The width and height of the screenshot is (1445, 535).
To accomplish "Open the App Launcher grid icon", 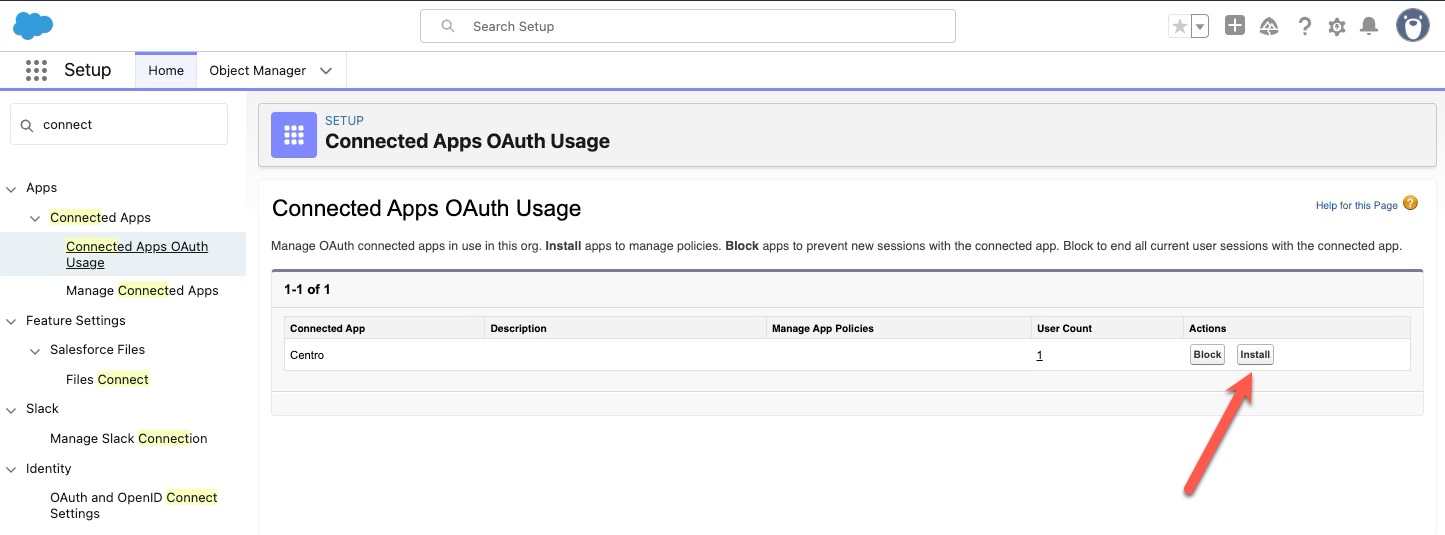I will 36,70.
